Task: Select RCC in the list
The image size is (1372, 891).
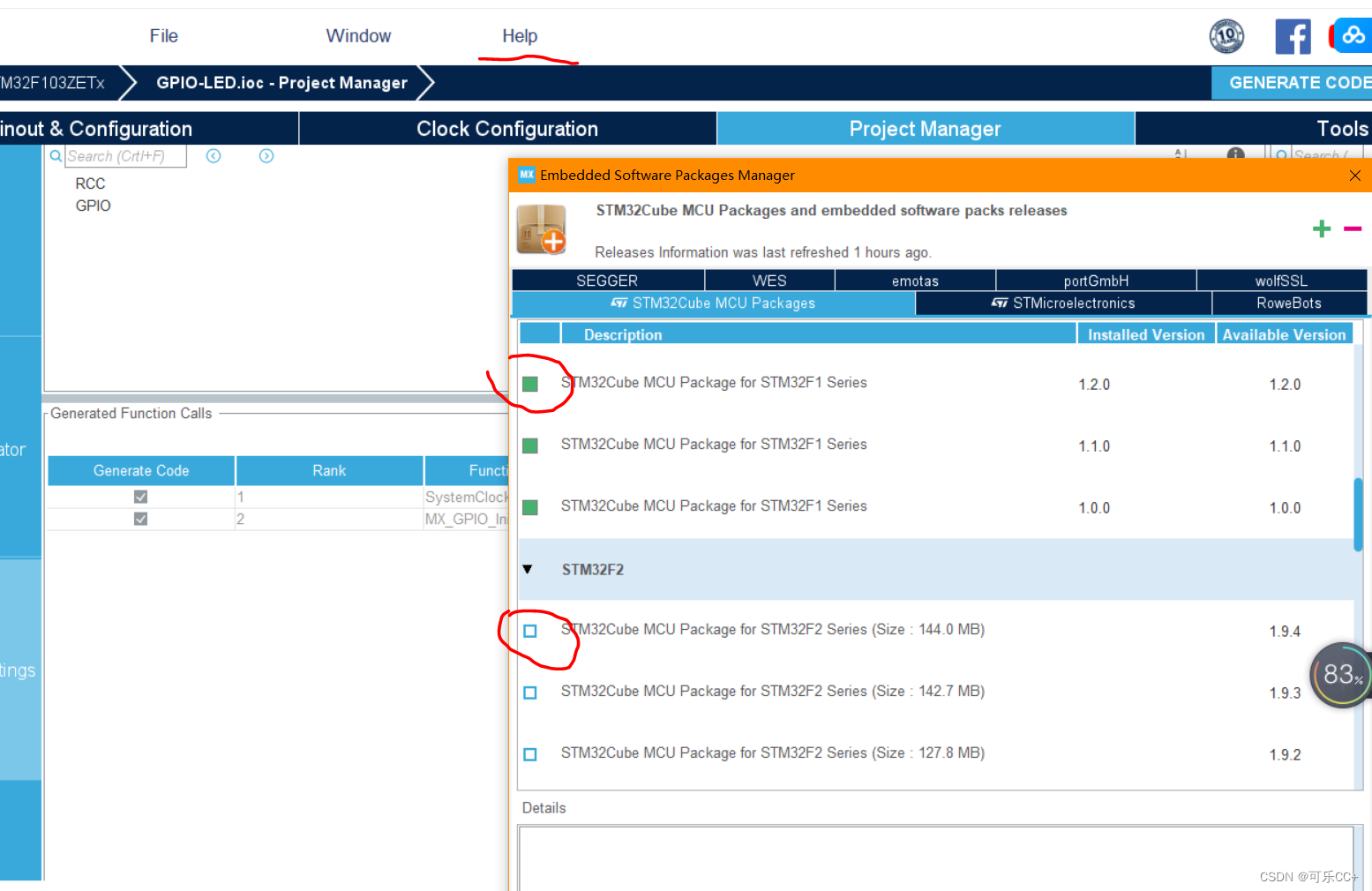Action: point(90,183)
